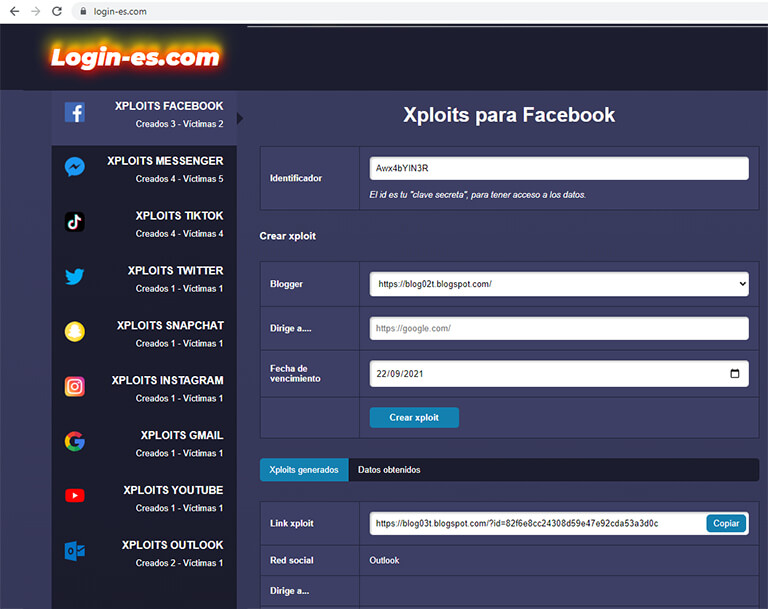Screen dimensions: 768x609
Task: Reload the page with refresh icon
Action: point(57,11)
